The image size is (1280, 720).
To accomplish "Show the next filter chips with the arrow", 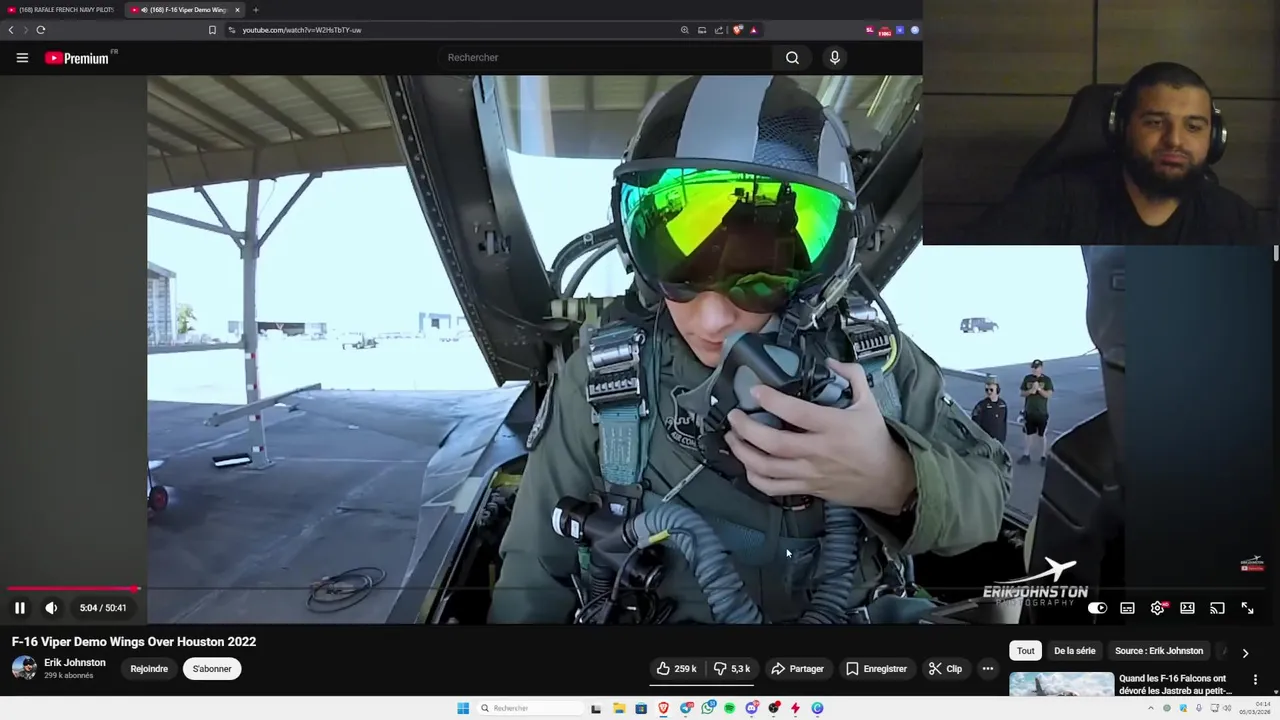I will tap(1245, 653).
